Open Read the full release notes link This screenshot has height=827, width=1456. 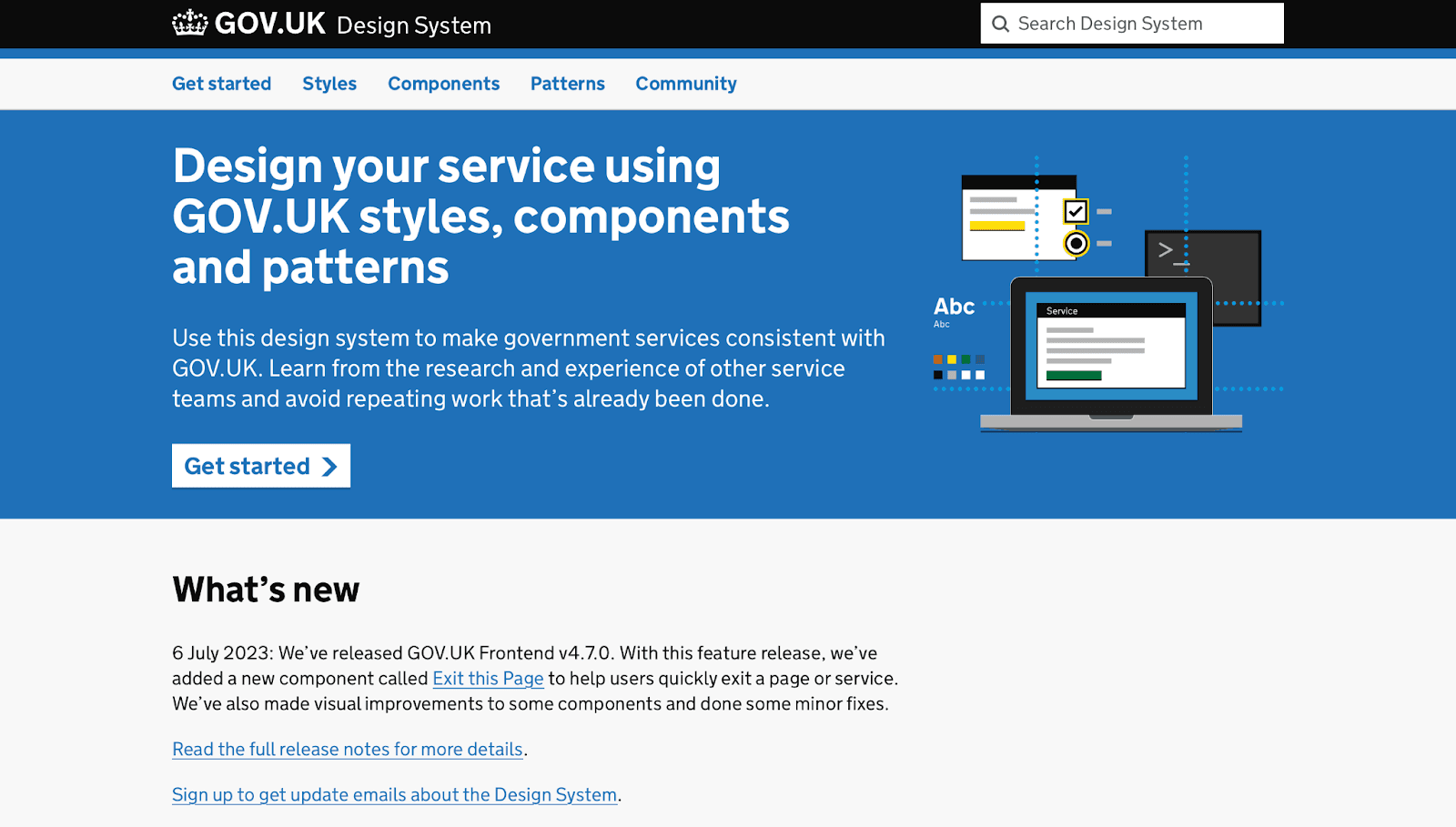pyautogui.click(x=348, y=750)
